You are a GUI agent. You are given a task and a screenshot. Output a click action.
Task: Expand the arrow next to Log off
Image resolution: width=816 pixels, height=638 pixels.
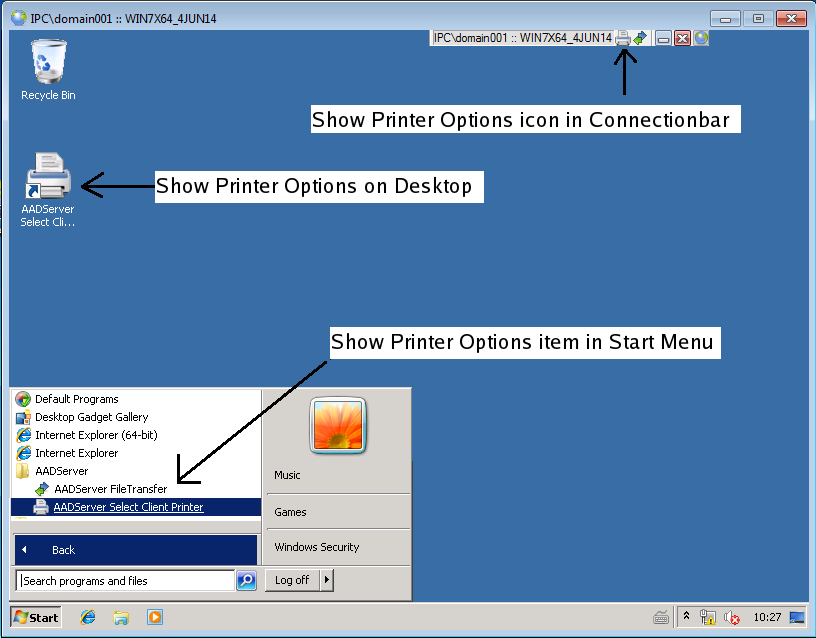click(327, 580)
